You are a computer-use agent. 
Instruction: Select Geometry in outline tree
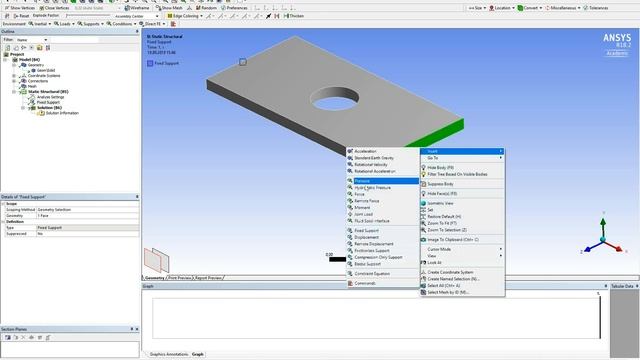pyautogui.click(x=36, y=65)
